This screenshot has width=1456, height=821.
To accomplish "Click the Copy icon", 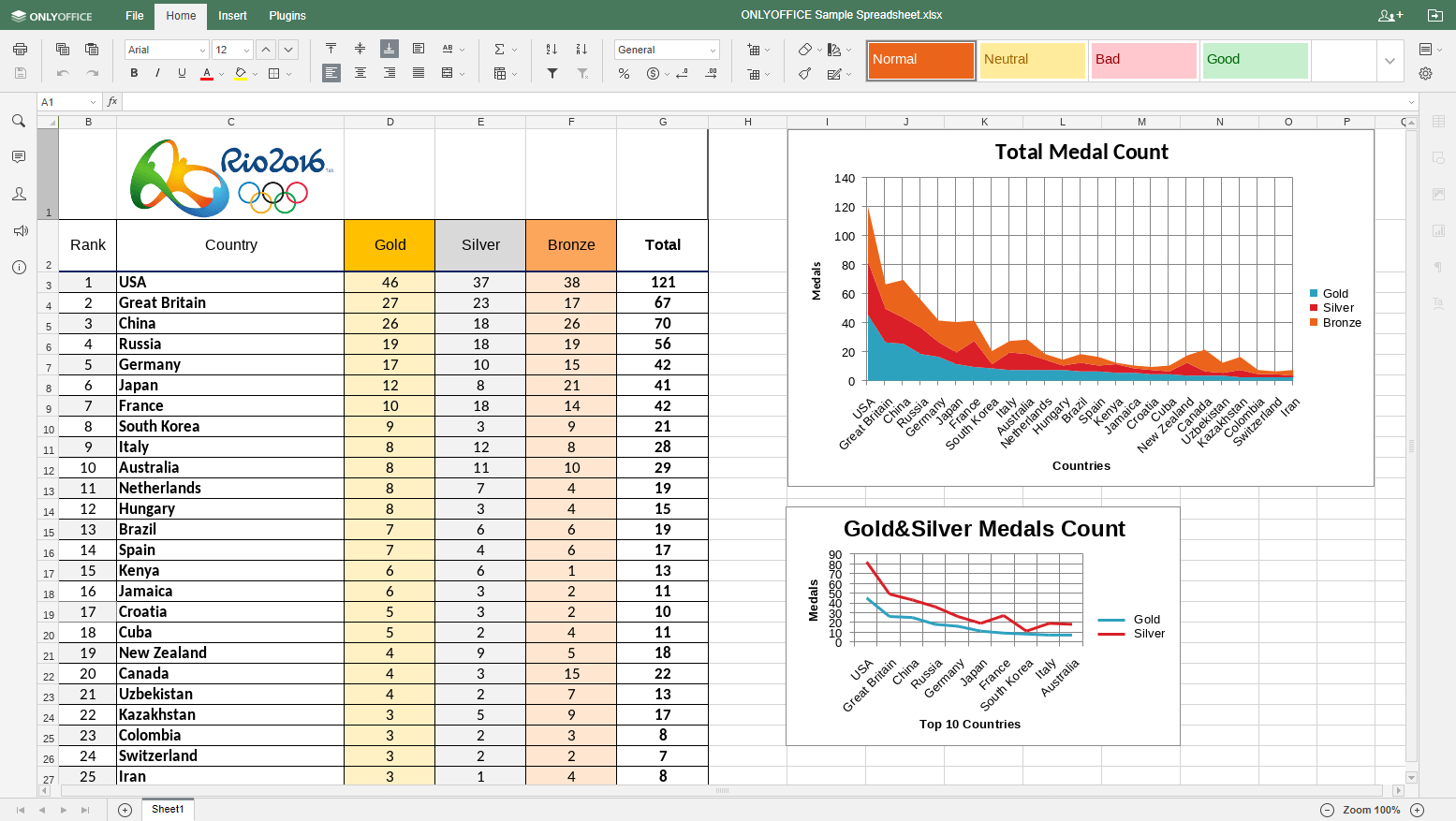I will click(x=63, y=50).
